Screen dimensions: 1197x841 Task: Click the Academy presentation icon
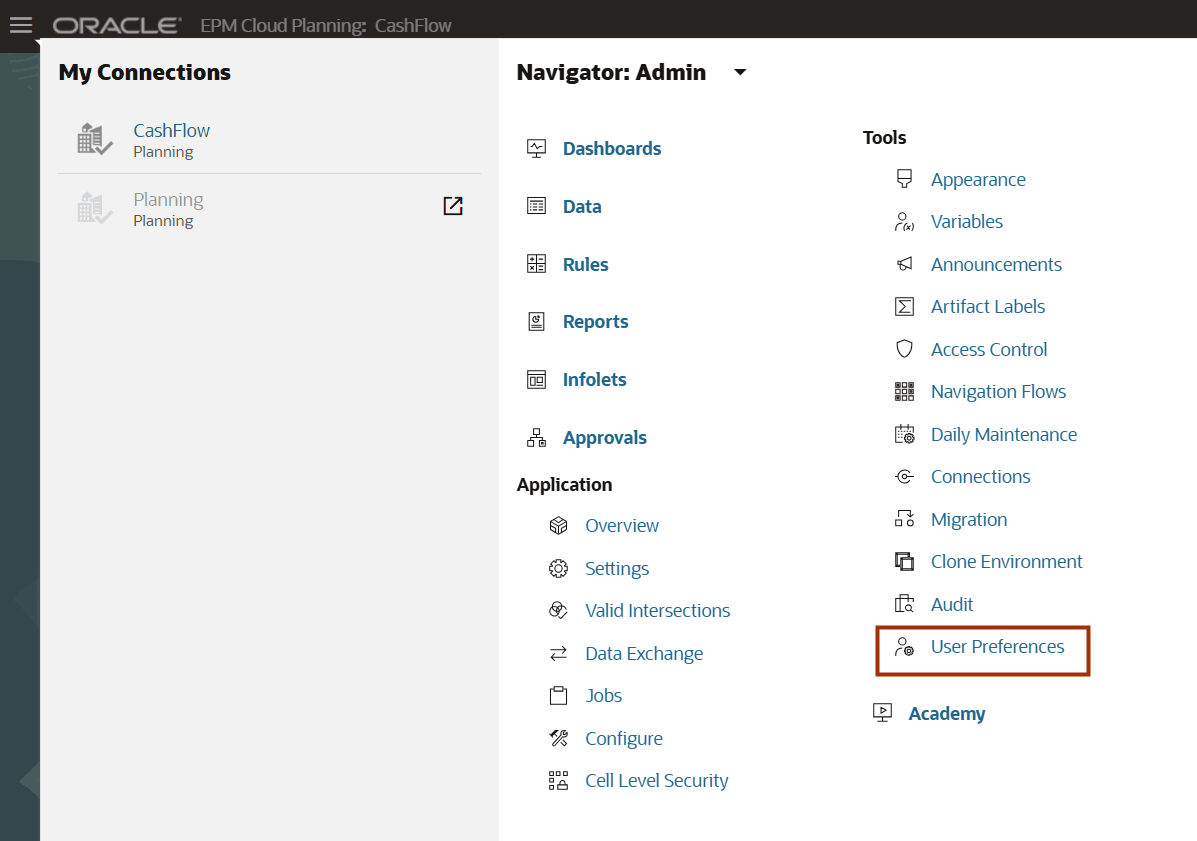[x=882, y=713]
